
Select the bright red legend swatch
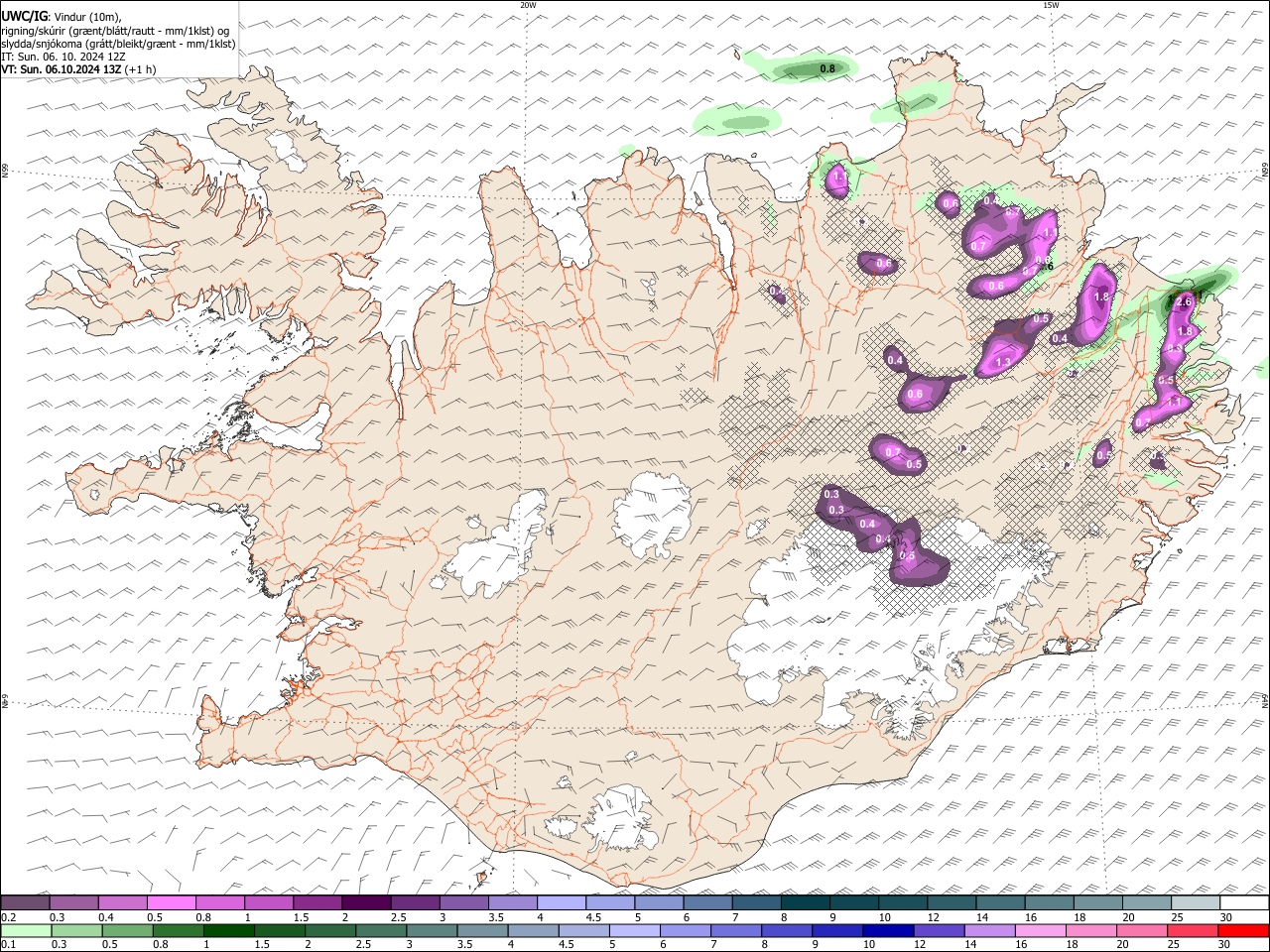[x=1244, y=930]
